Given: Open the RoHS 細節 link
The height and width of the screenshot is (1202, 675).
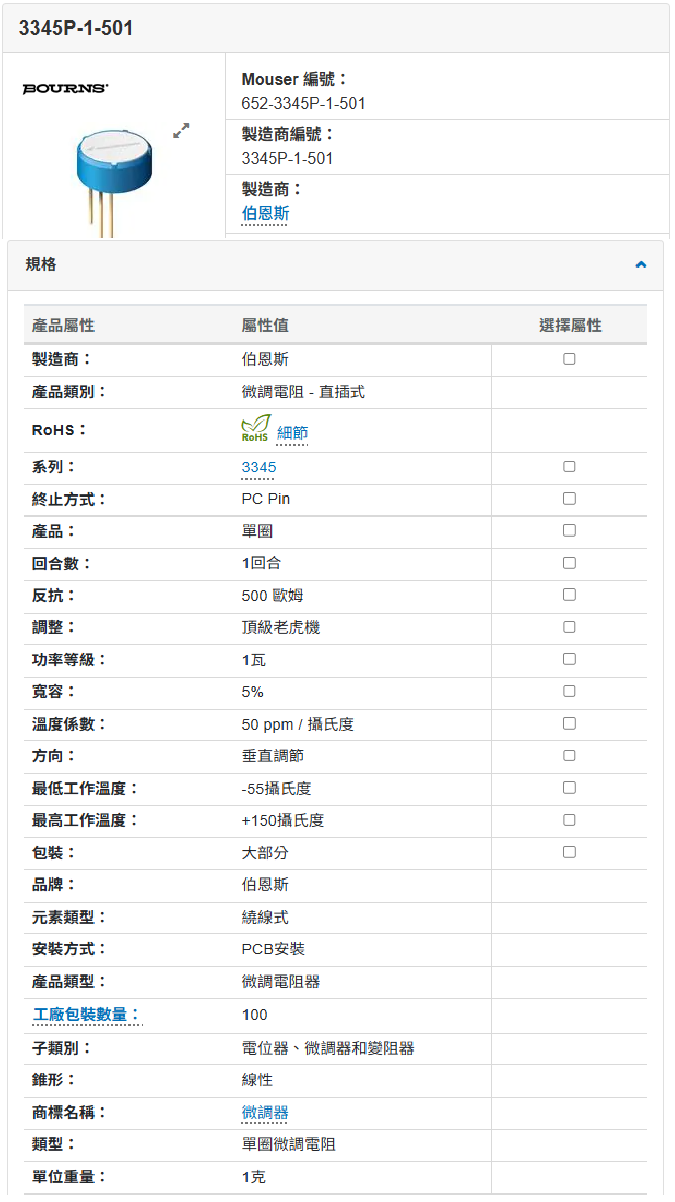Looking at the screenshot, I should [292, 433].
